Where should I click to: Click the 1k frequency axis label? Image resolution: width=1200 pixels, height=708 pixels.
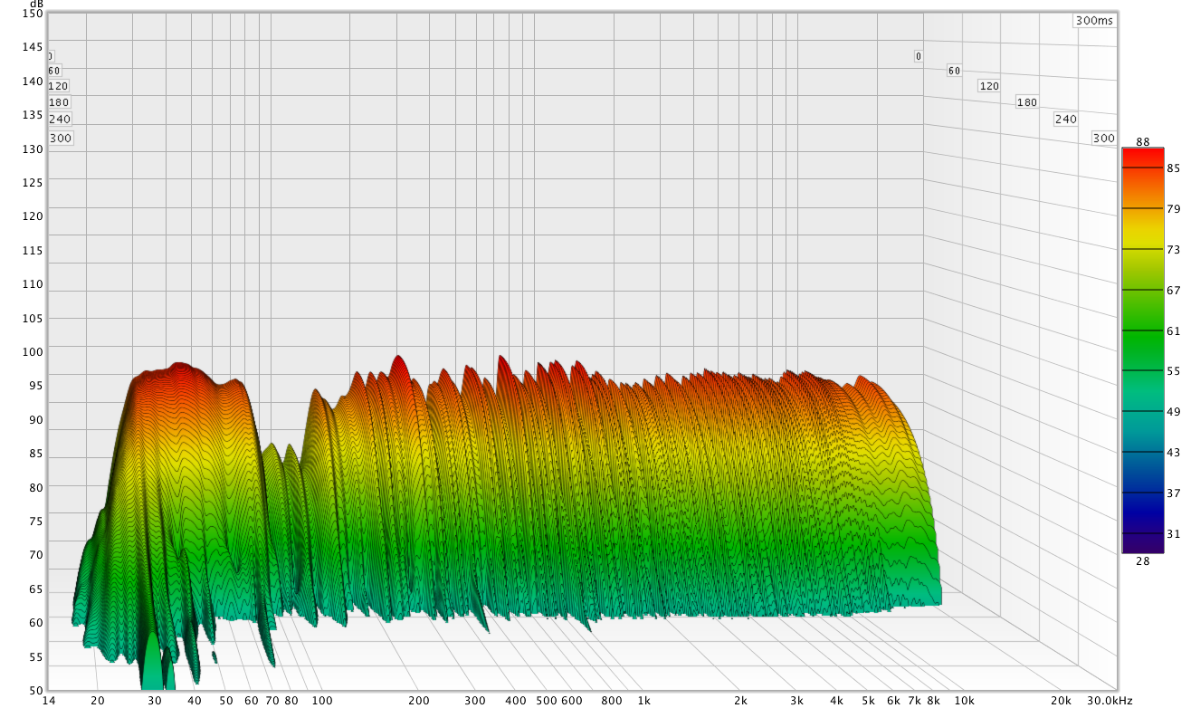pos(644,701)
